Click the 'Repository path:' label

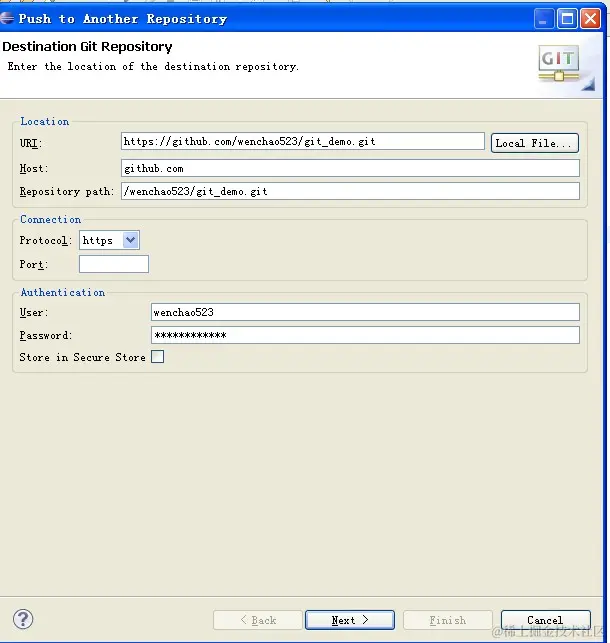tap(67, 192)
